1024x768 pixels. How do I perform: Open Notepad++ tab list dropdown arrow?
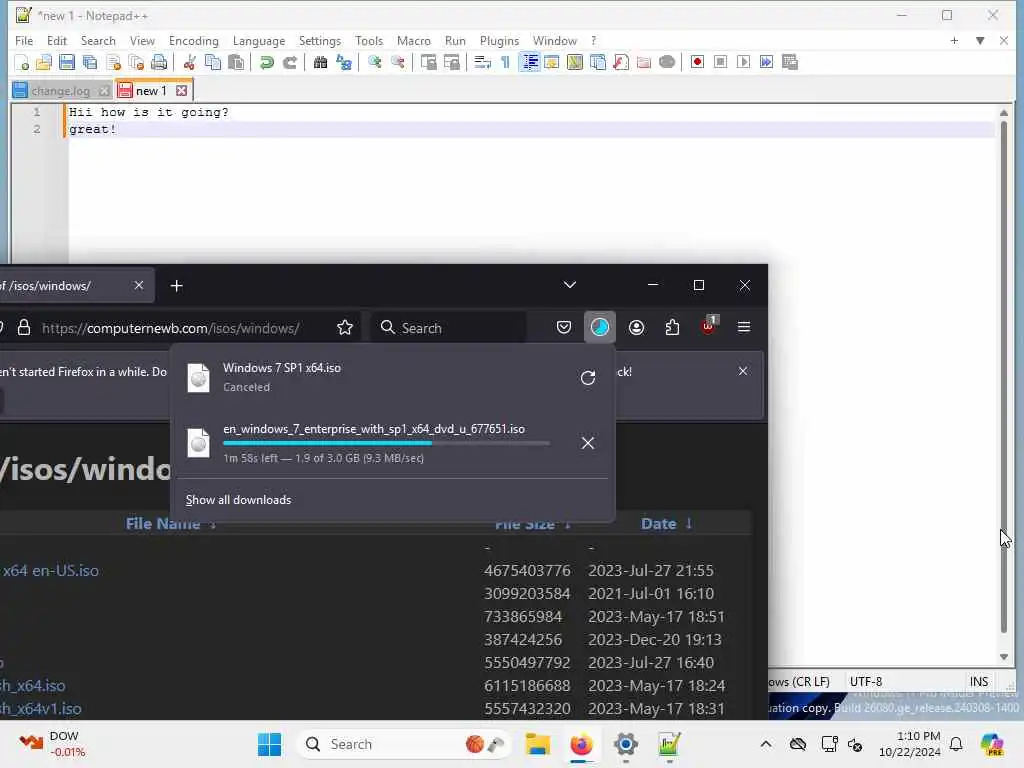[x=980, y=40]
